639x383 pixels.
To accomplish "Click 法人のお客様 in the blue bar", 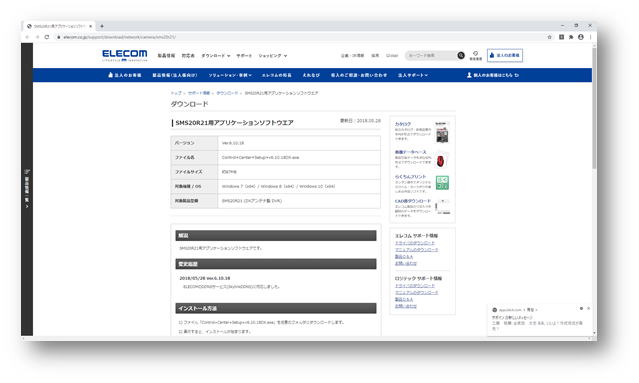I will [125, 75].
